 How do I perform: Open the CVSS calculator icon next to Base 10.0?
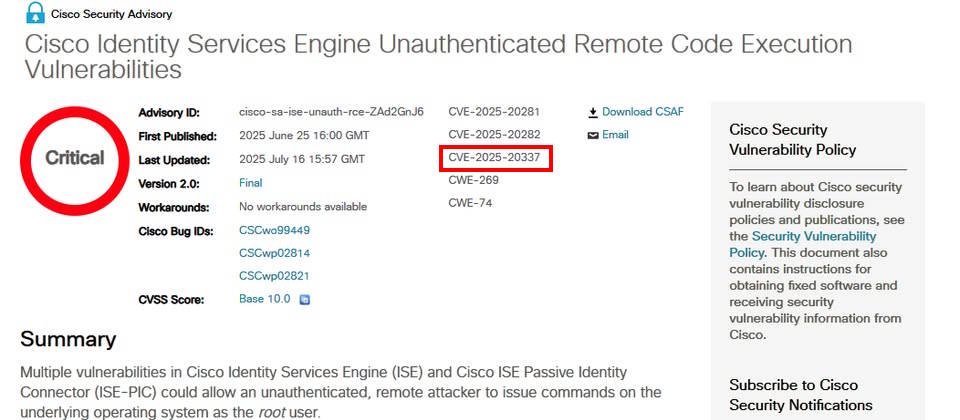[x=305, y=300]
